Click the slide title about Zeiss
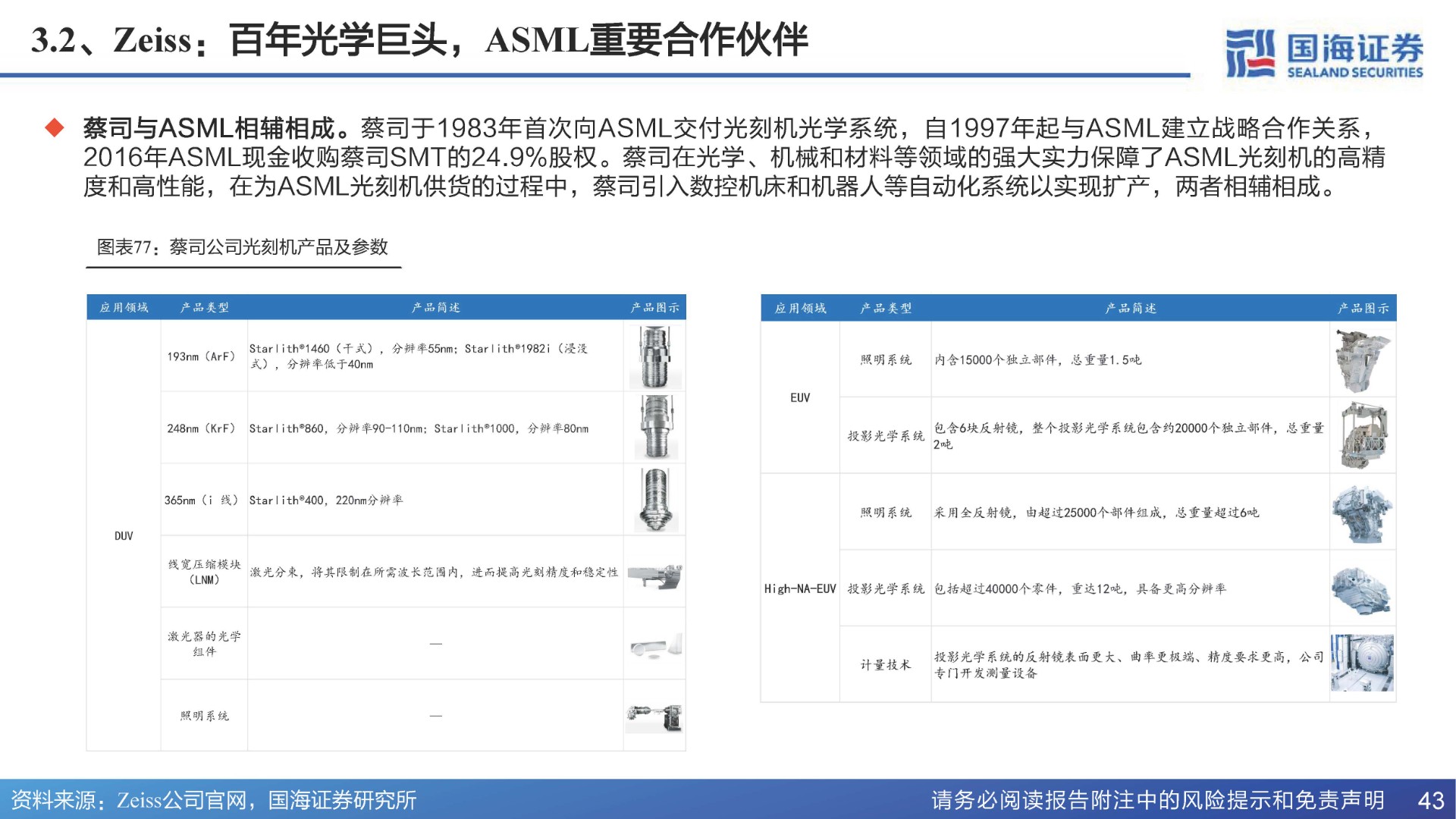 tap(419, 40)
